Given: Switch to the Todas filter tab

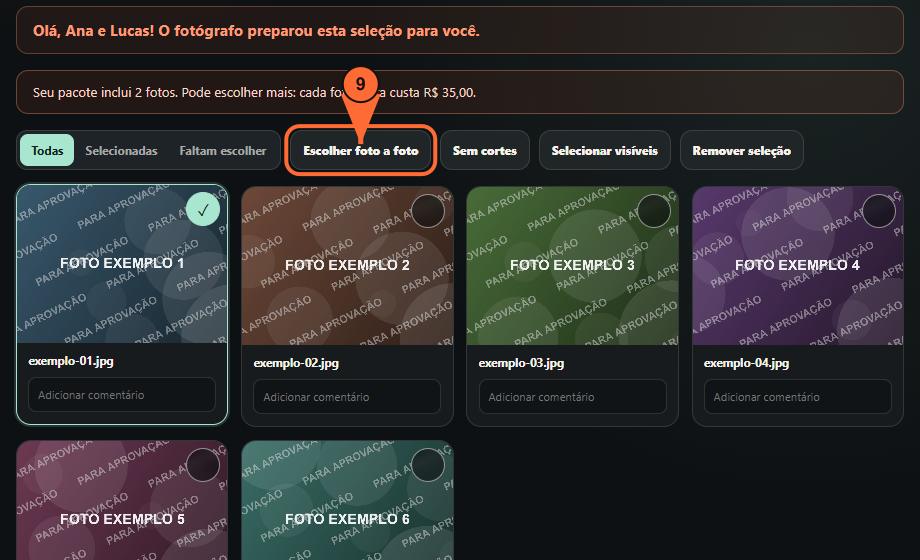Looking at the screenshot, I should pyautogui.click(x=47, y=150).
